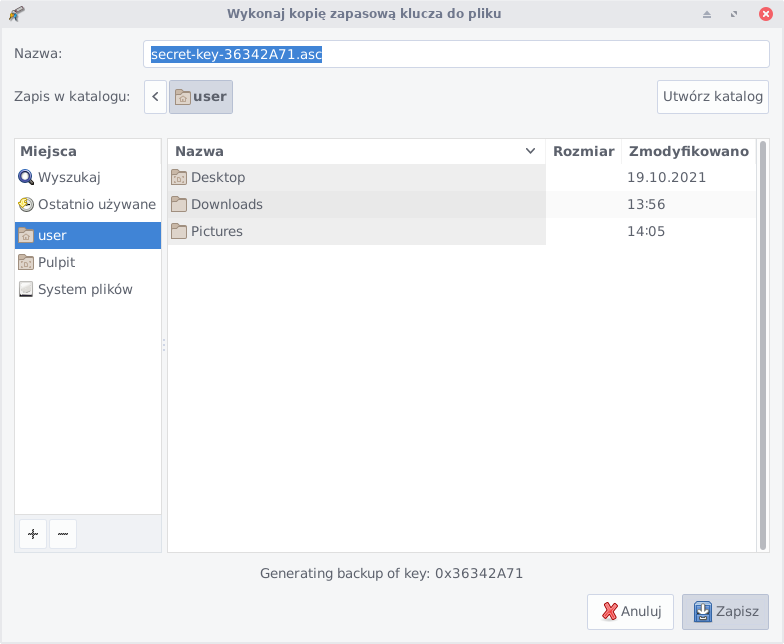Open the Downloads folder
The image size is (784, 644).
tap(226, 205)
